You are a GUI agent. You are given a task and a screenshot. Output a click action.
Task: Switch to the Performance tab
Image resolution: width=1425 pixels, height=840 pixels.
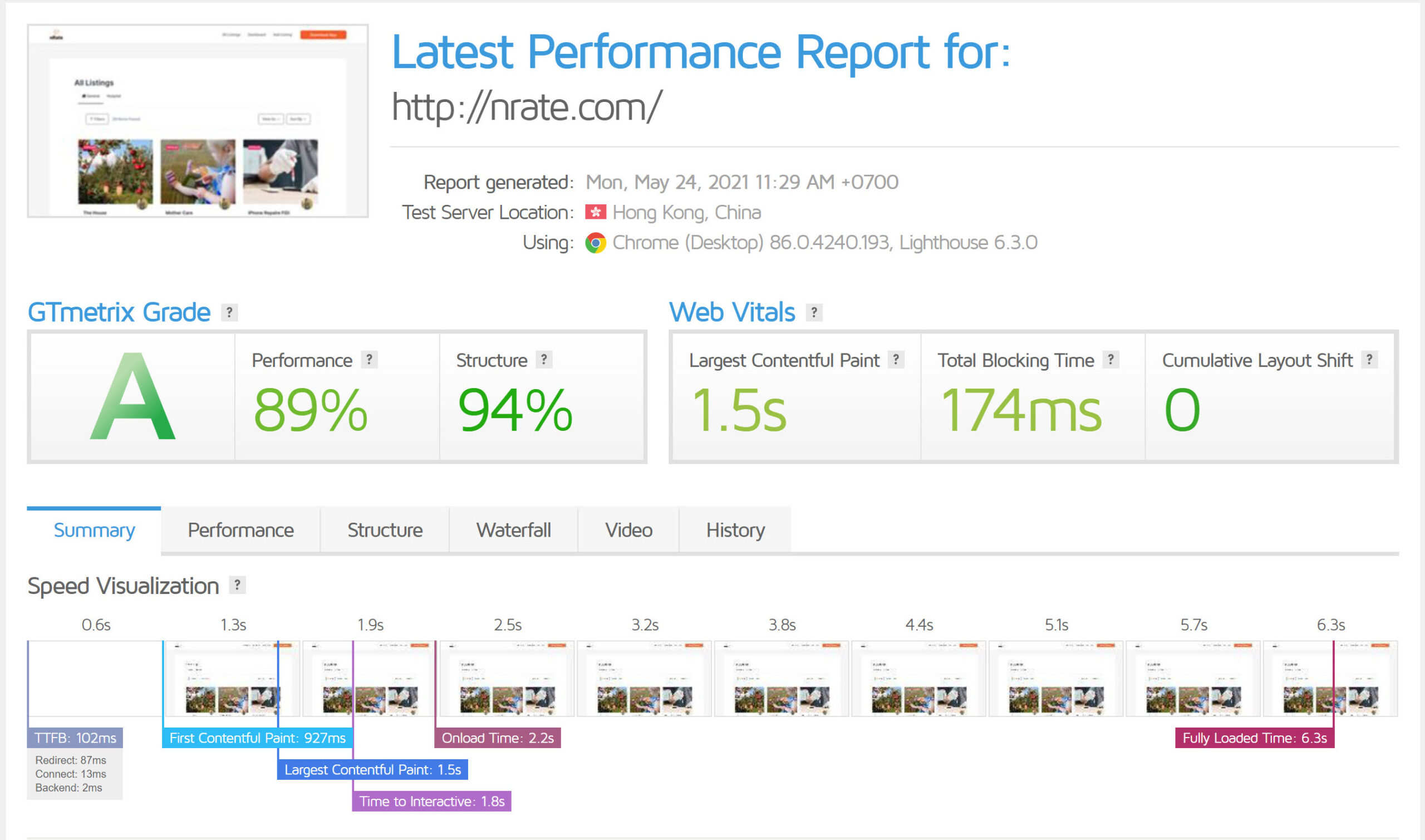point(240,530)
